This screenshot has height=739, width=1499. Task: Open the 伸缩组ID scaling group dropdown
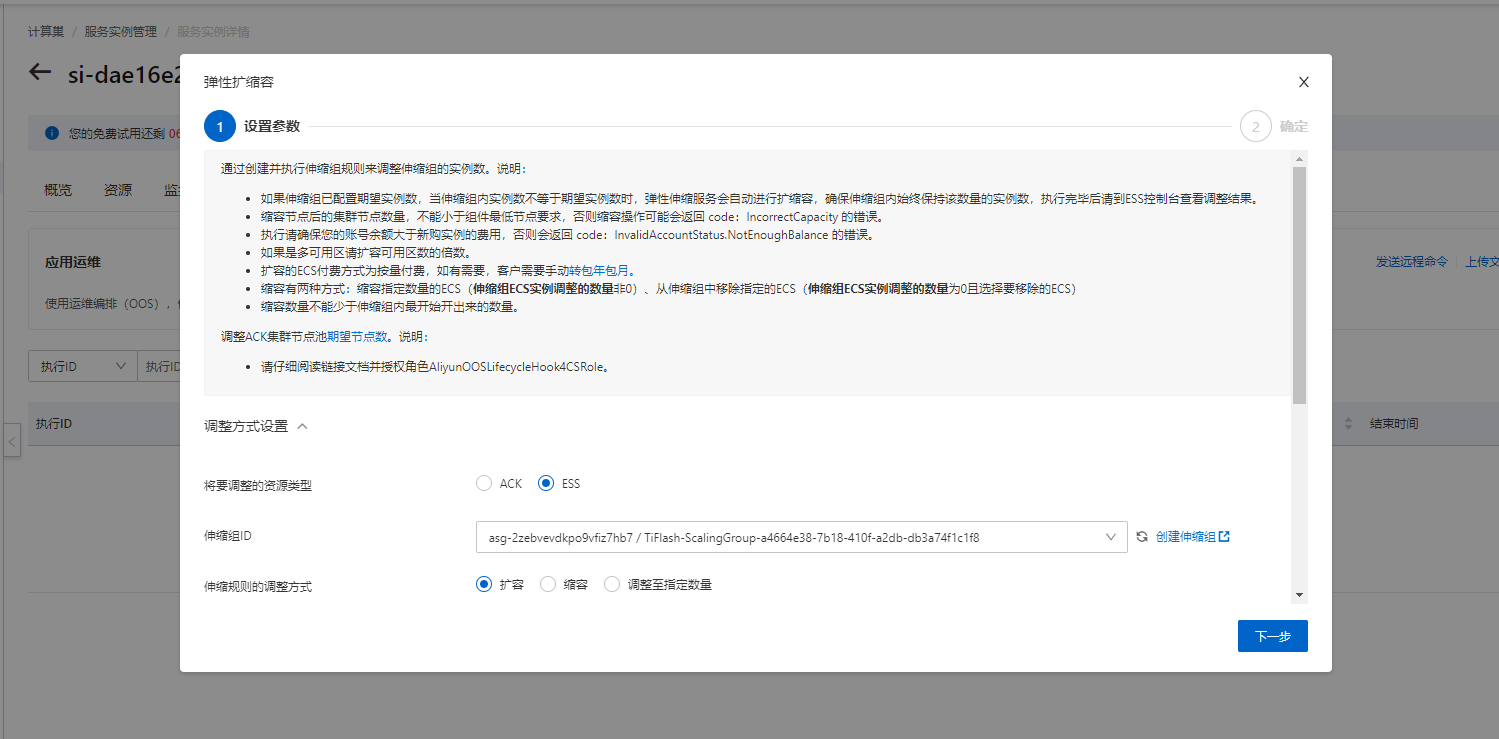(801, 537)
